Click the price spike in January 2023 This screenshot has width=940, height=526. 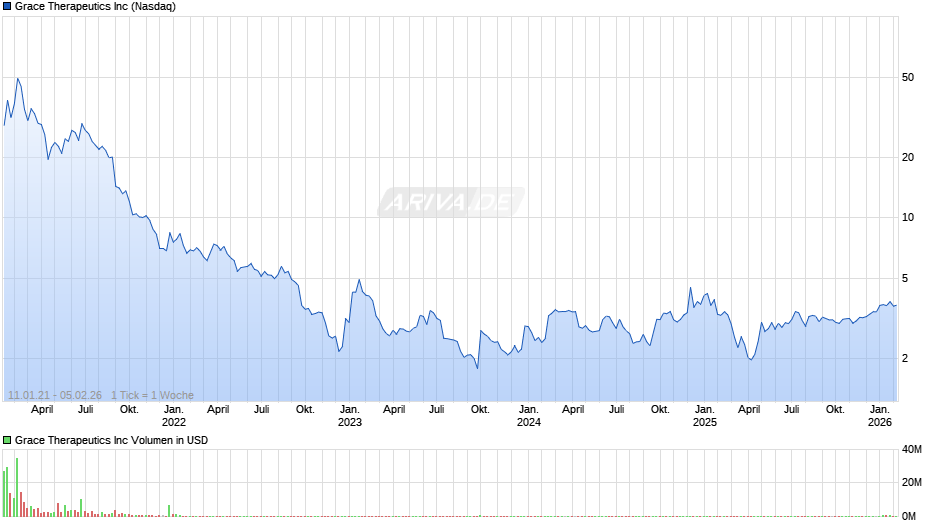click(359, 280)
